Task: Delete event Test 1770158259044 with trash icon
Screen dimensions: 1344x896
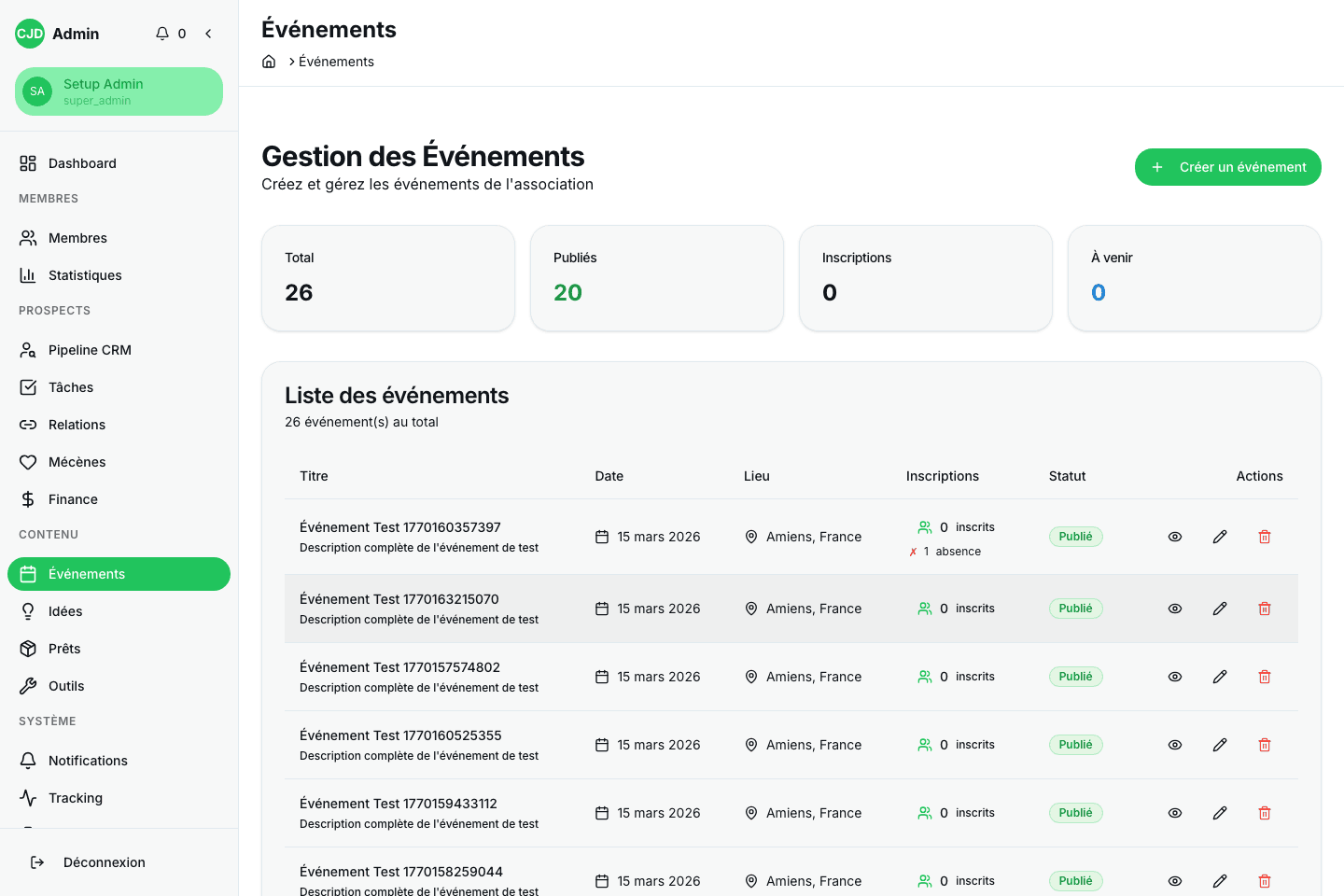Action: point(1265,881)
